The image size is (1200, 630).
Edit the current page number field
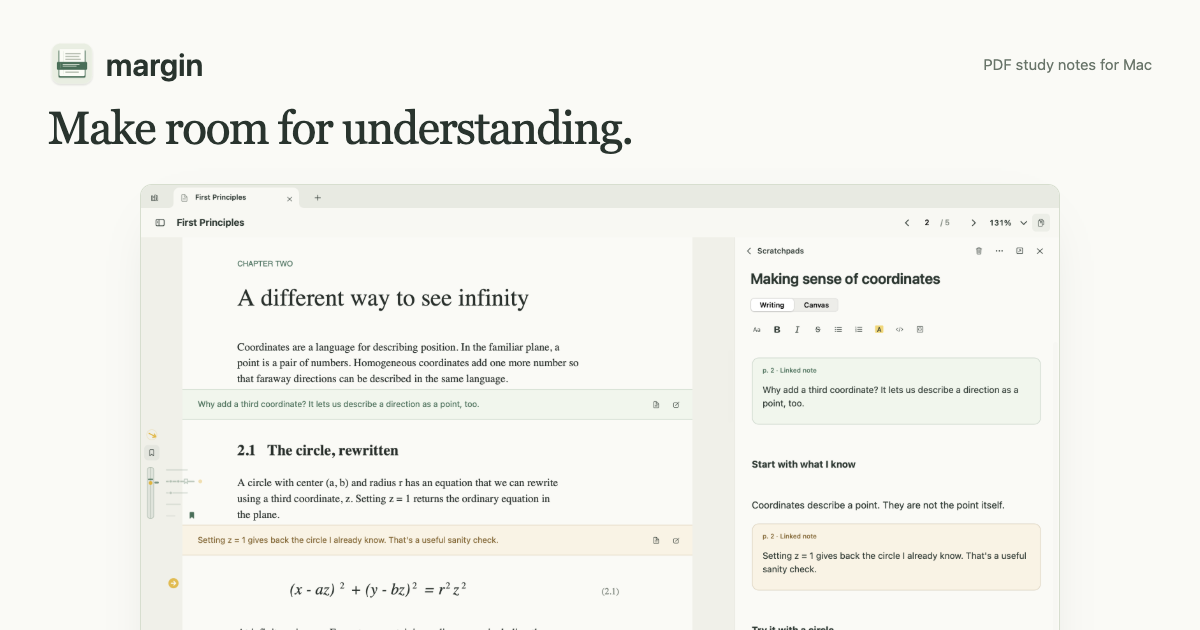(927, 223)
